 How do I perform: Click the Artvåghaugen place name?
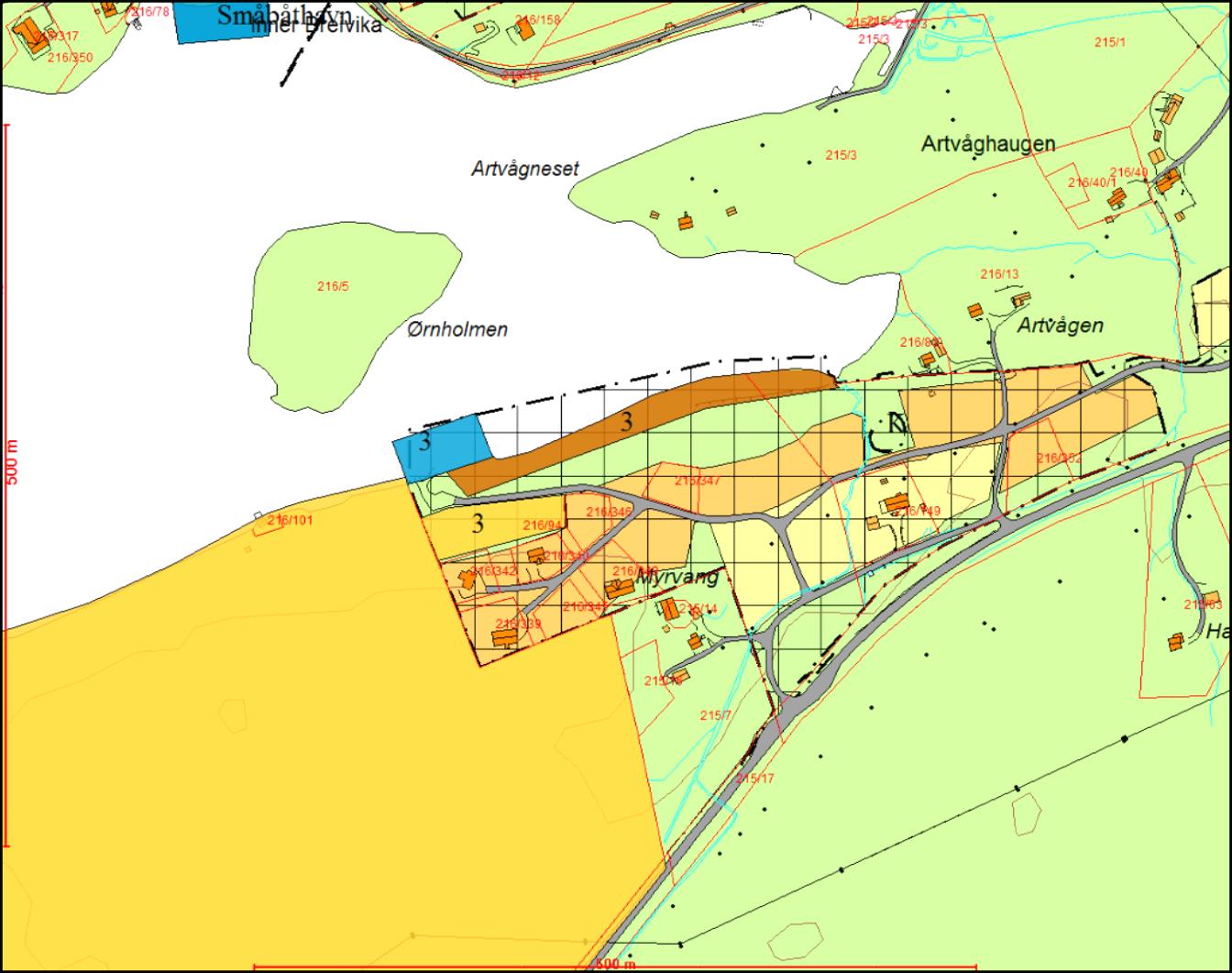(x=988, y=144)
